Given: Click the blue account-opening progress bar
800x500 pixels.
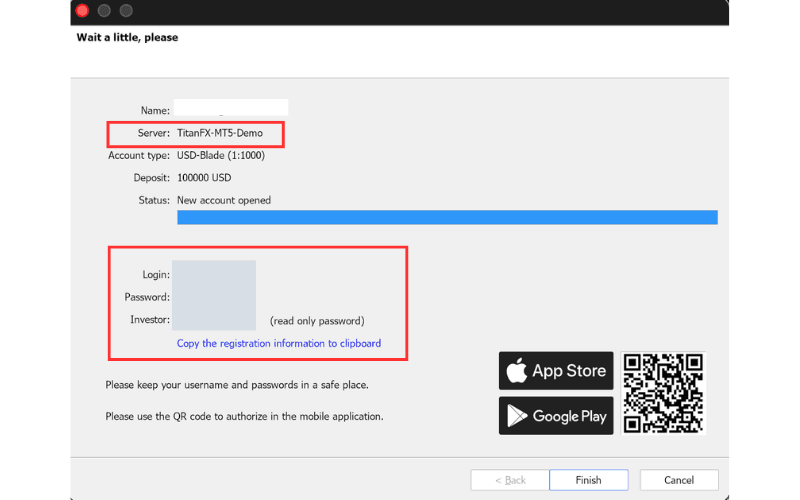Looking at the screenshot, I should (x=447, y=217).
